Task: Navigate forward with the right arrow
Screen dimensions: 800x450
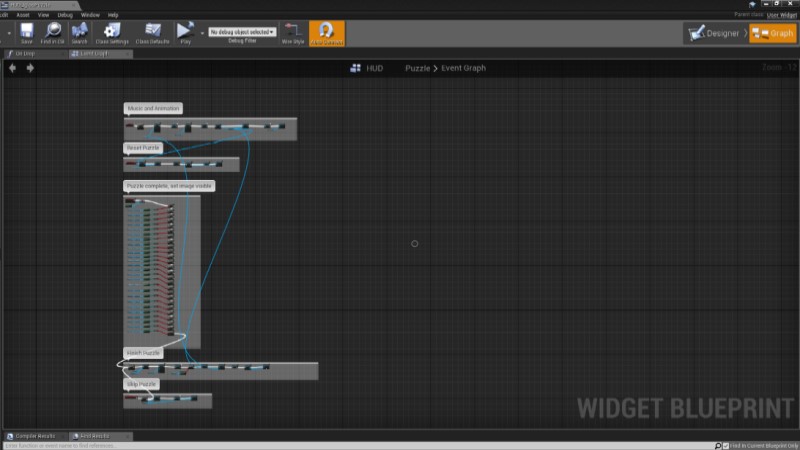Action: pyautogui.click(x=30, y=68)
